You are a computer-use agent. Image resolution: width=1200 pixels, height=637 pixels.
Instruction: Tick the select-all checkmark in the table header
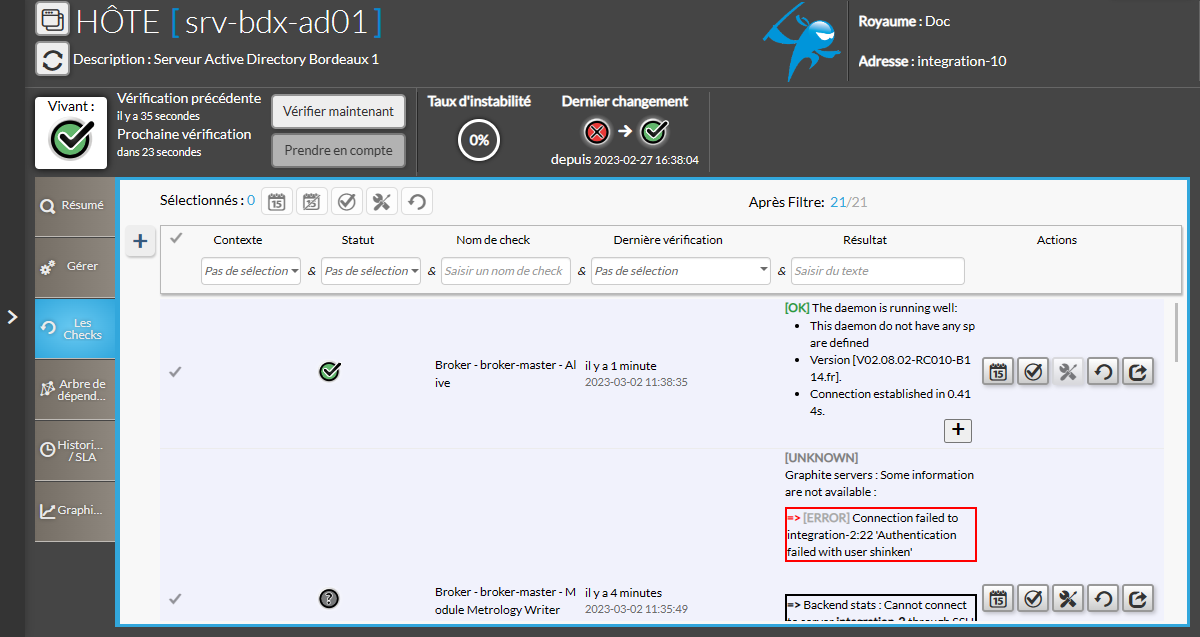coord(176,238)
